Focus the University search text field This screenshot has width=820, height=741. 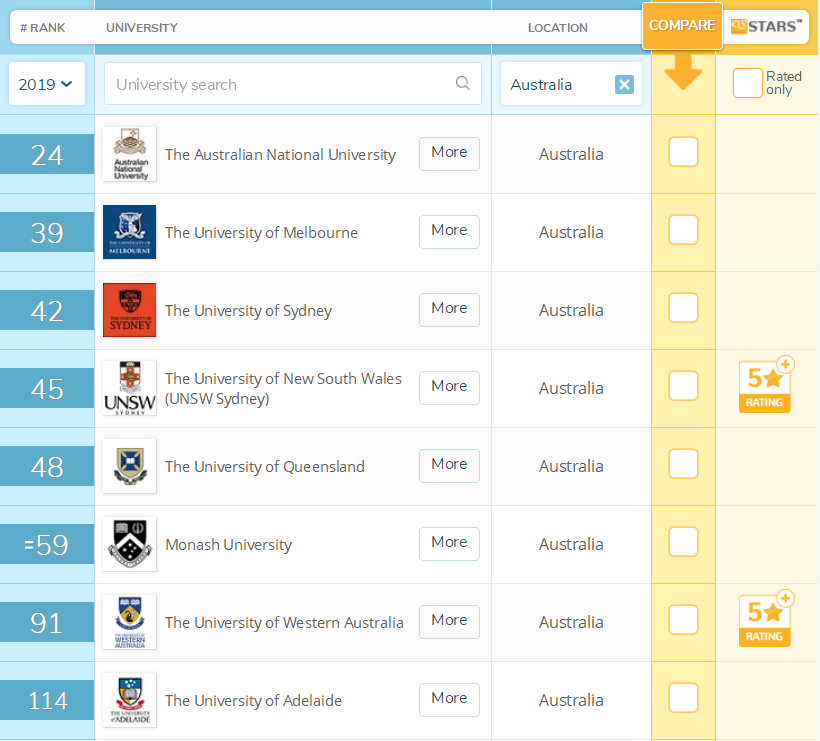click(282, 85)
